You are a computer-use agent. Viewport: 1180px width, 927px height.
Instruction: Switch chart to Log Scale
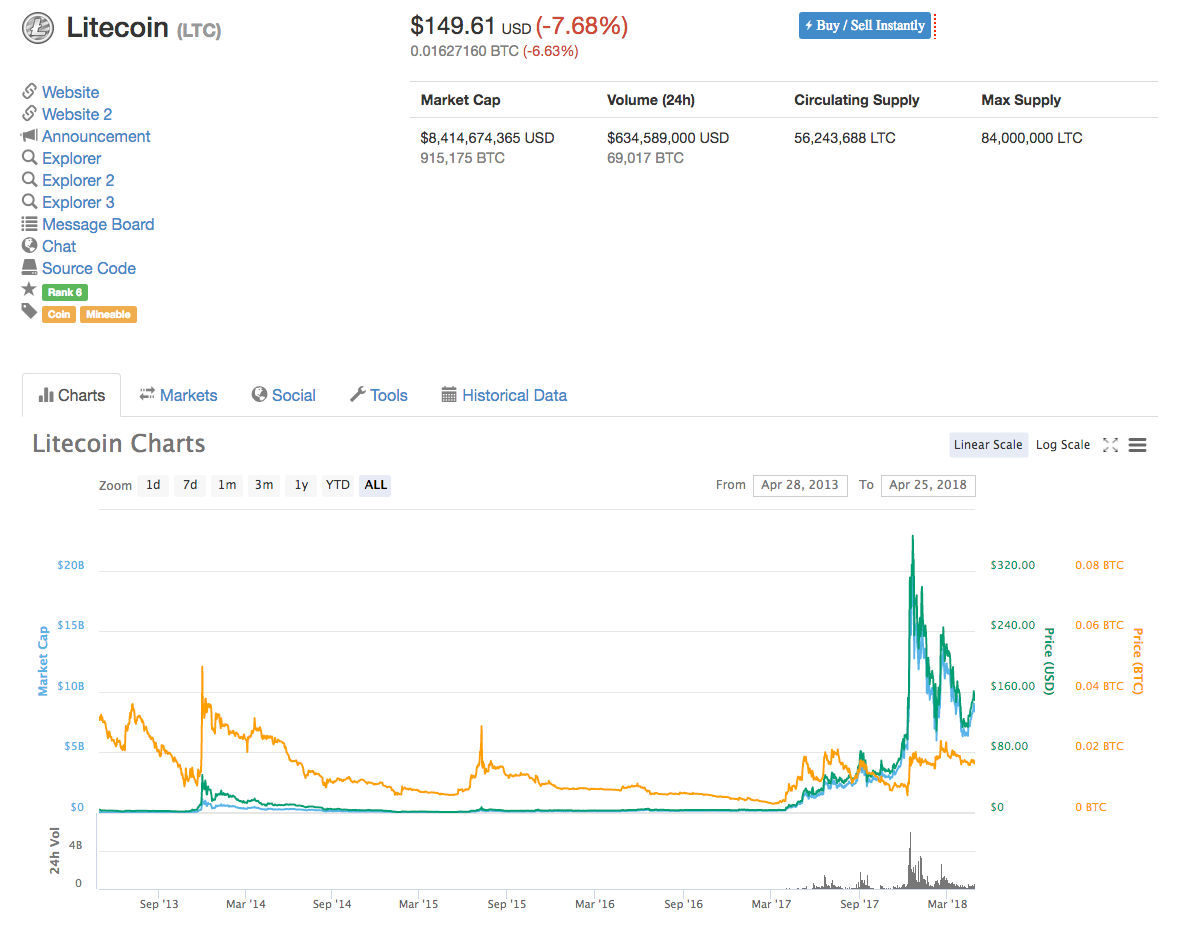[x=1063, y=445]
